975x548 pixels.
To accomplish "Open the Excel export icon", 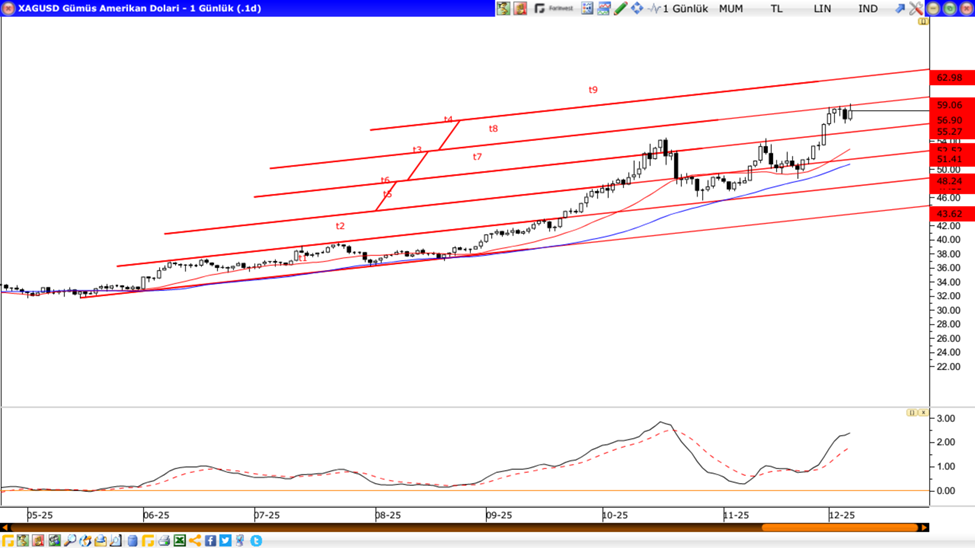I will [180, 541].
